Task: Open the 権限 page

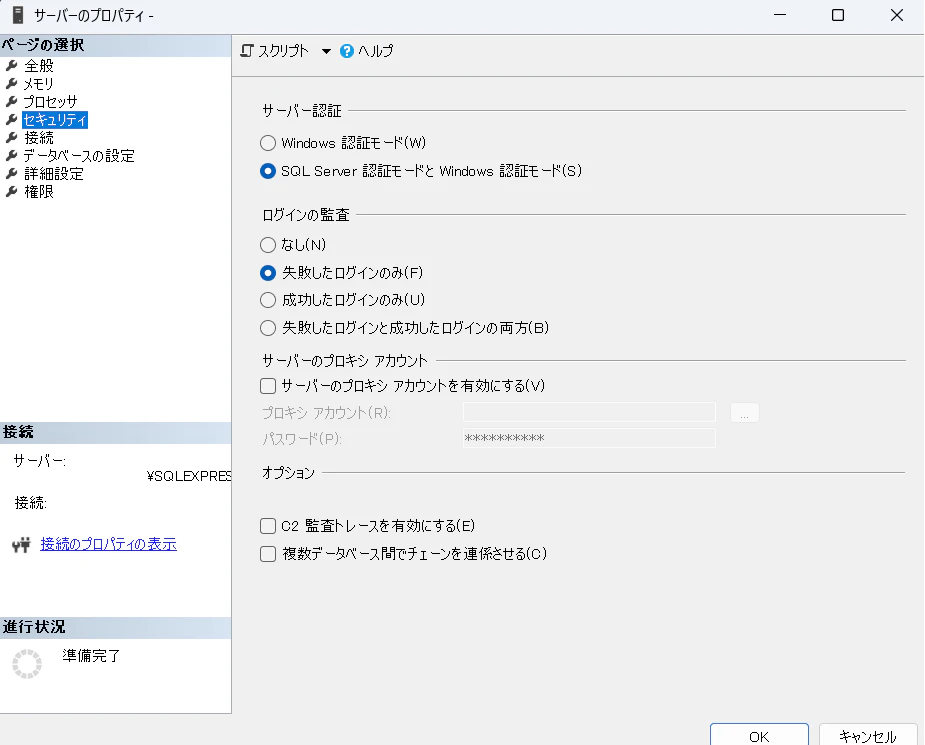Action: [39, 192]
